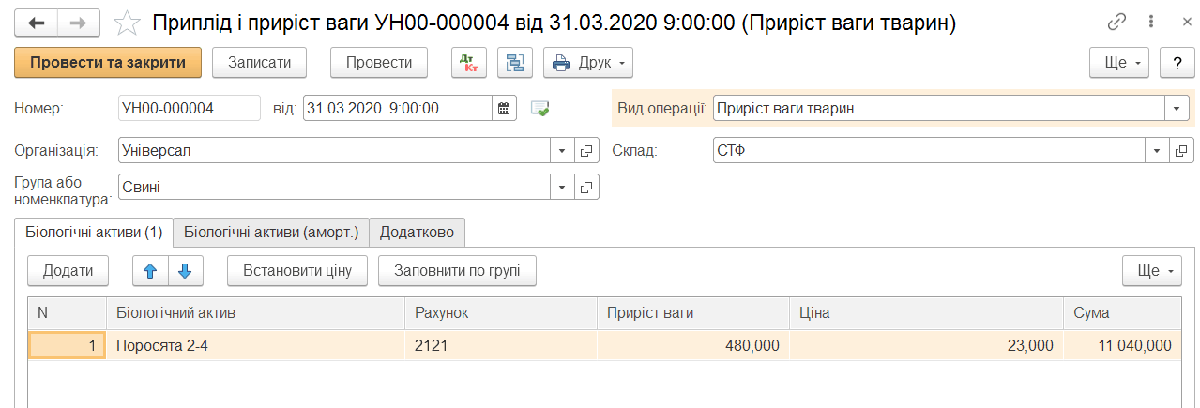Click Додати to add row
Image resolution: width=1200 pixels, height=408 pixels.
pyautogui.click(x=68, y=270)
